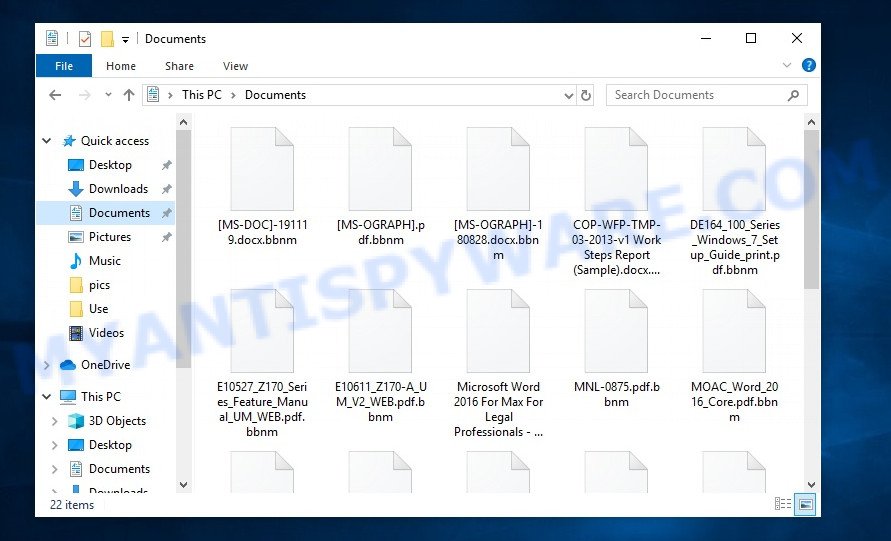The width and height of the screenshot is (891, 541).
Task: Expand 3D Objects under This PC
Action: [55, 421]
